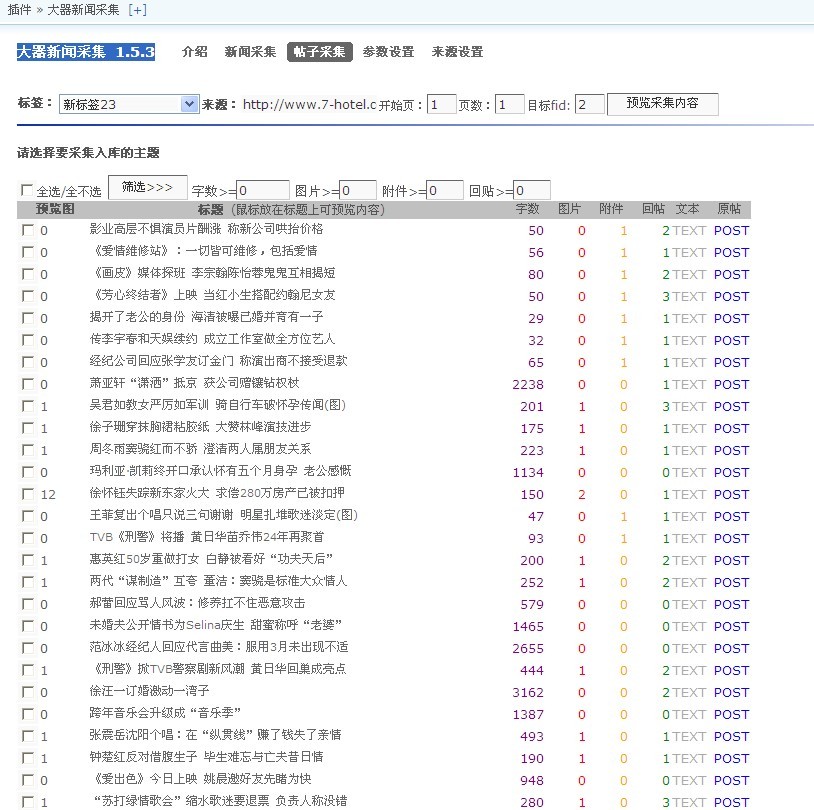The image size is (814, 810).
Task: Open title 徐子珊穿抹胸裙粘胶纸
Action: click(x=200, y=427)
